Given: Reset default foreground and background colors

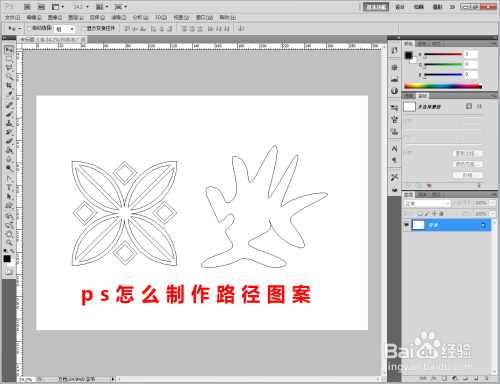Looking at the screenshot, I should click(6, 251).
